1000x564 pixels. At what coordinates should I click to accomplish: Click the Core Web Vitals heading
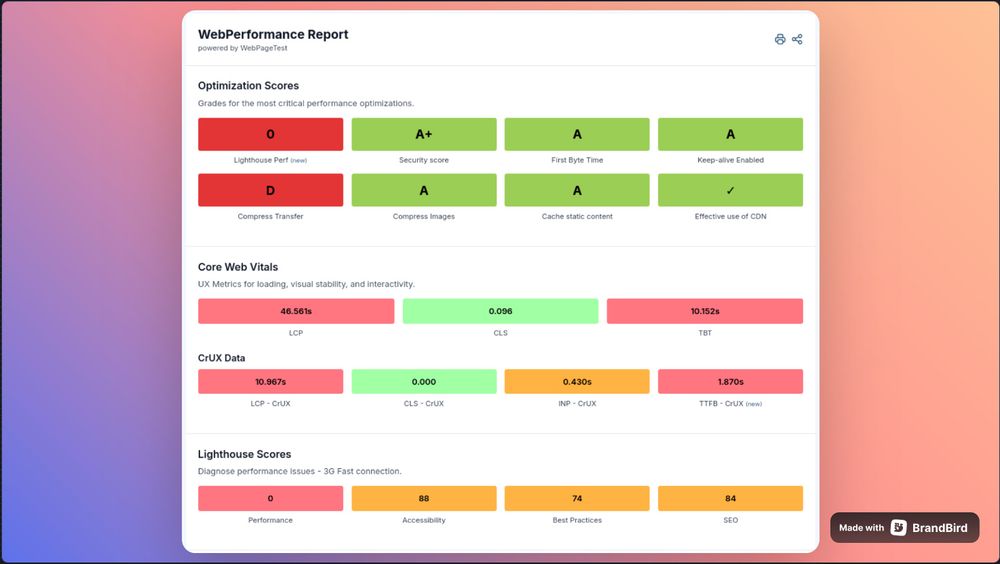coord(238,267)
